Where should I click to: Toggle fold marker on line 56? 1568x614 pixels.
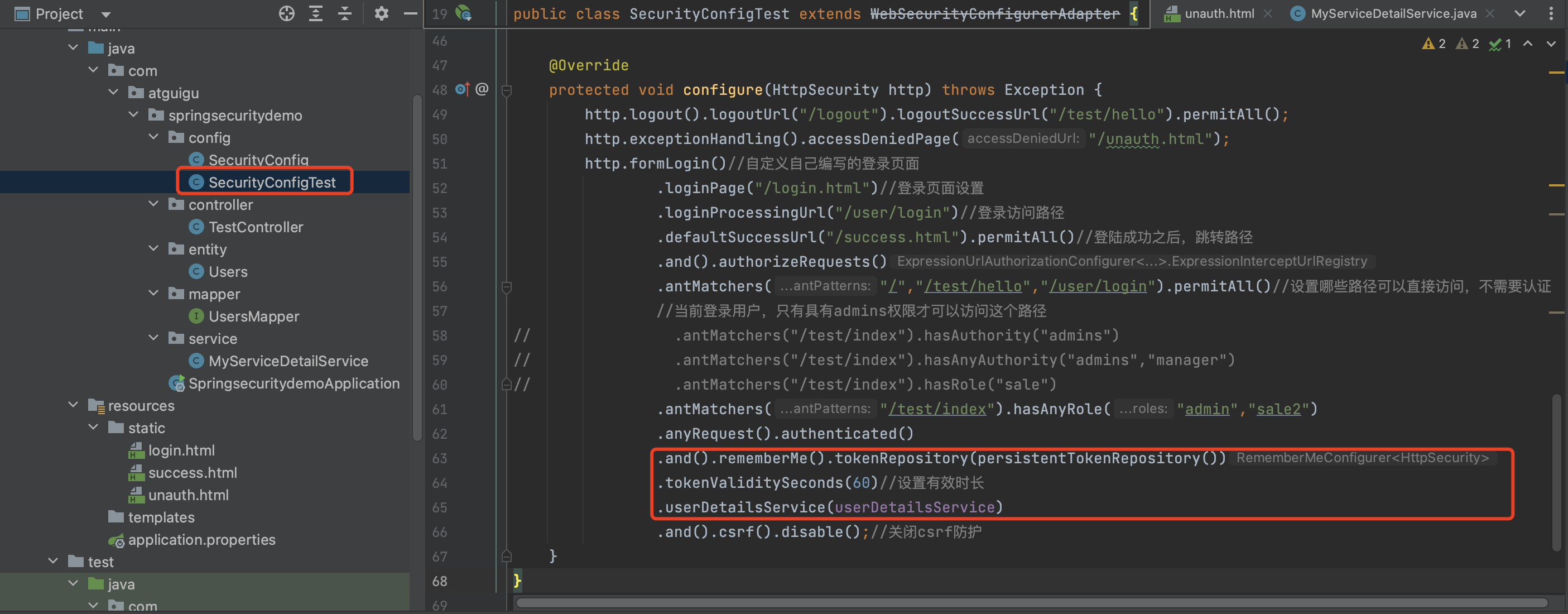pos(507,286)
